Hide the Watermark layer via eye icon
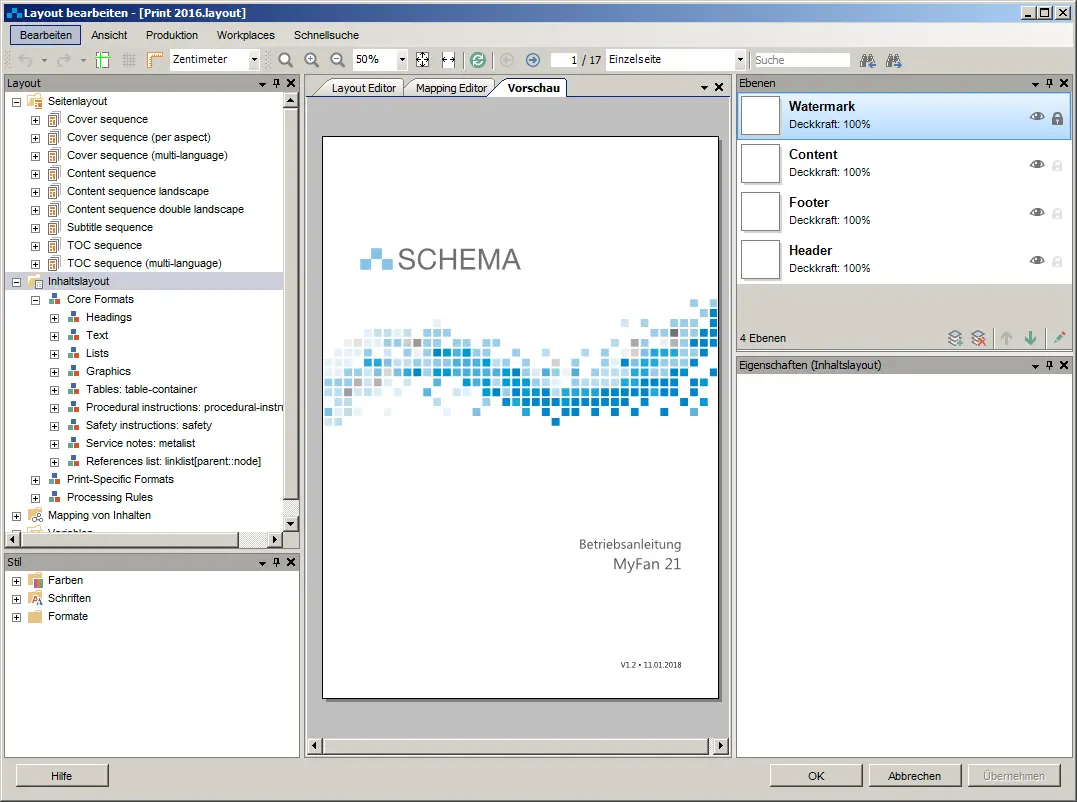 point(1037,117)
